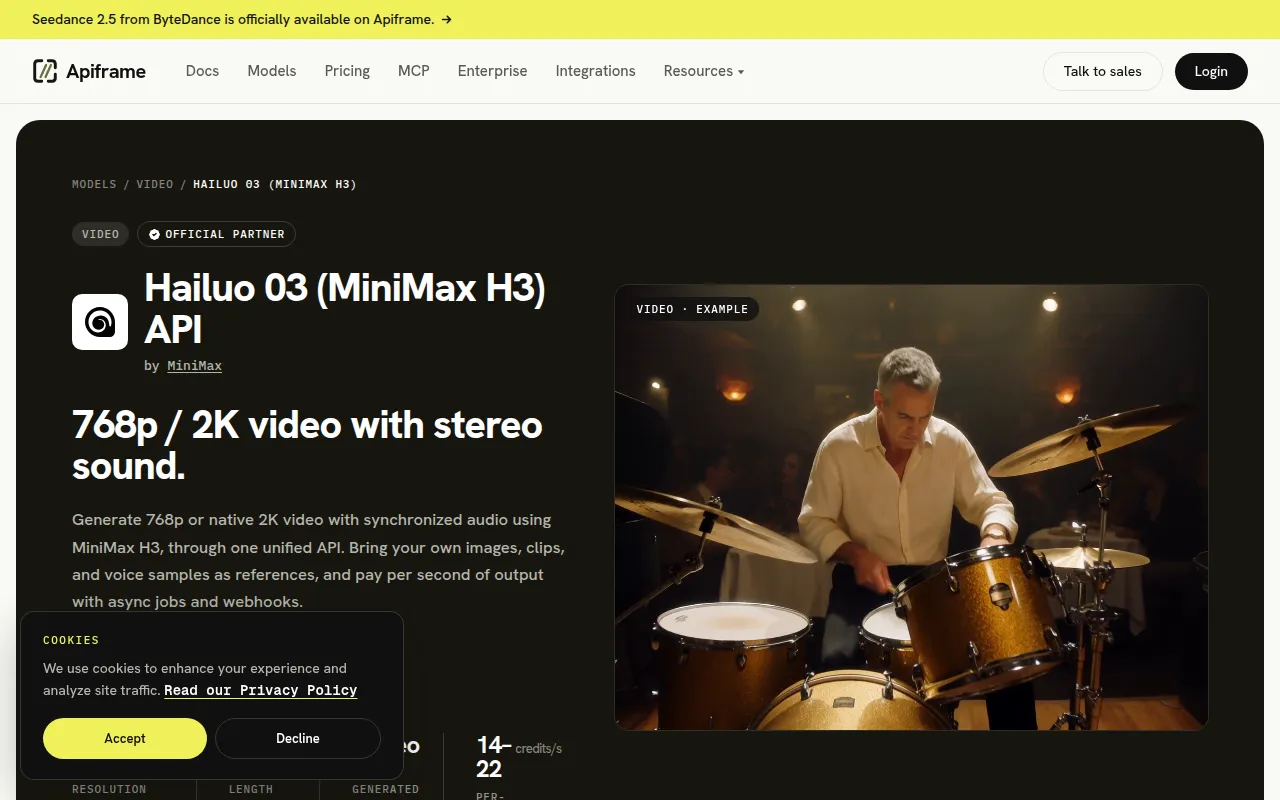Click the arrow in the Seedance announcement banner

pos(446,19)
